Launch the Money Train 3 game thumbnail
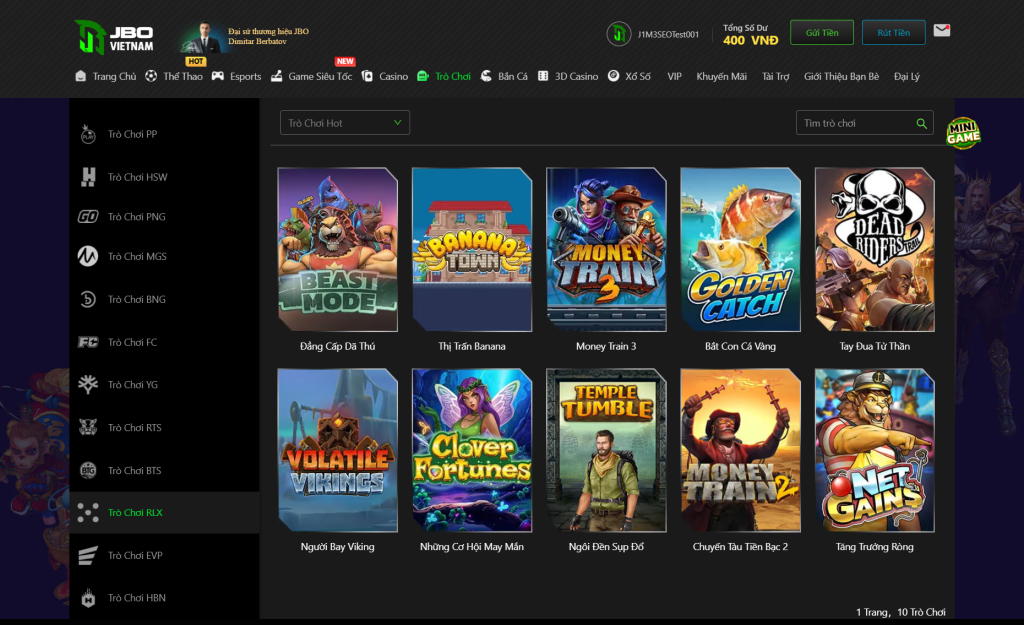The width and height of the screenshot is (1024, 625). click(x=606, y=249)
